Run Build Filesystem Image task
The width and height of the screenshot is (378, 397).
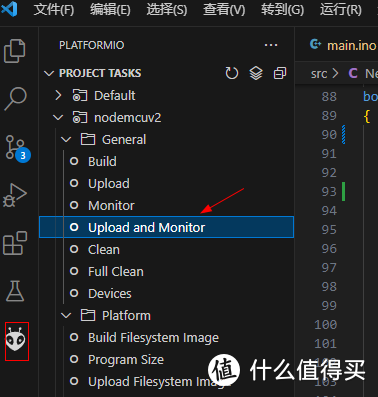click(x=167, y=337)
